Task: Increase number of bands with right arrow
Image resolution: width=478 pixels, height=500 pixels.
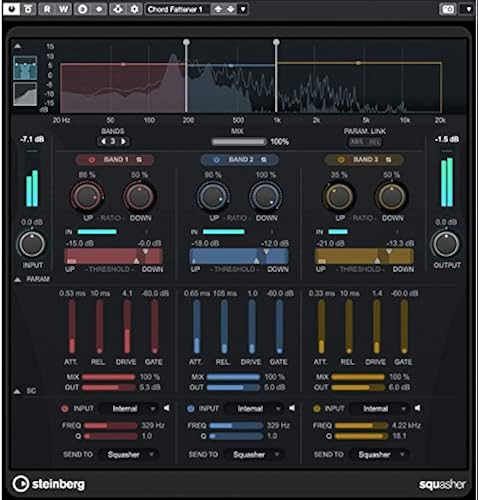Action: pyautogui.click(x=124, y=141)
